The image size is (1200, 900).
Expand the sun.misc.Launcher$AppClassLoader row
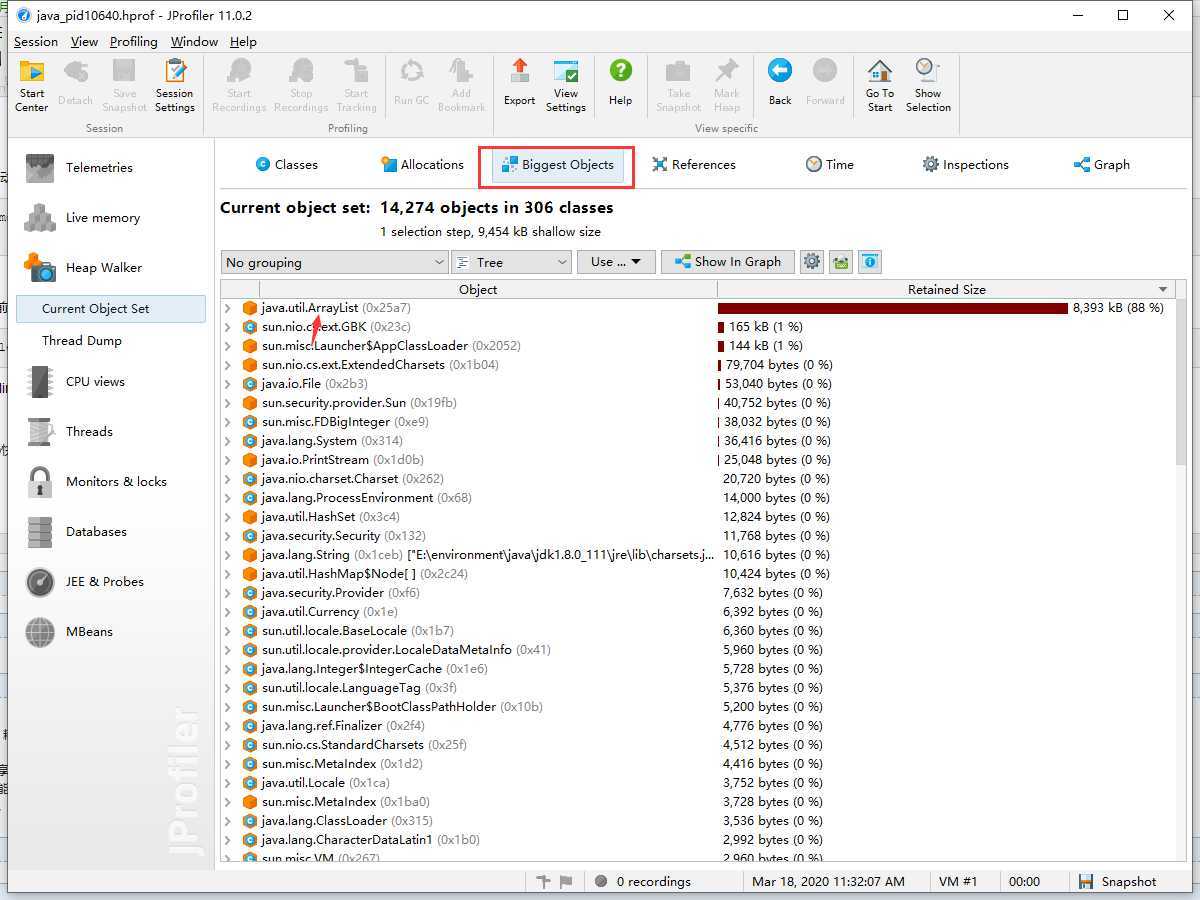[x=228, y=346]
